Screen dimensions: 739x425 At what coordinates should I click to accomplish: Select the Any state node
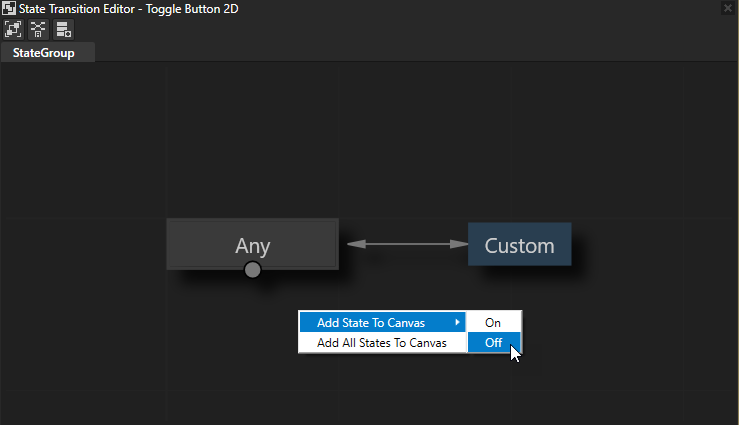(252, 244)
